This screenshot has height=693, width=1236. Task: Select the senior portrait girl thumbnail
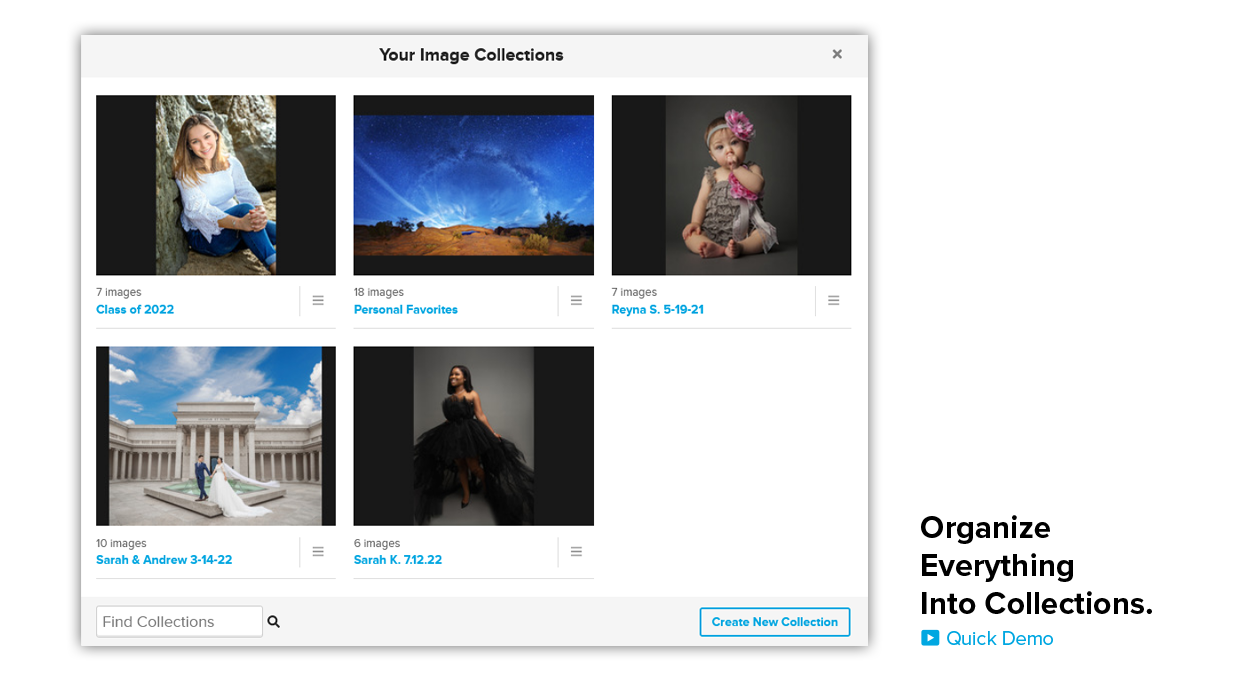[216, 185]
